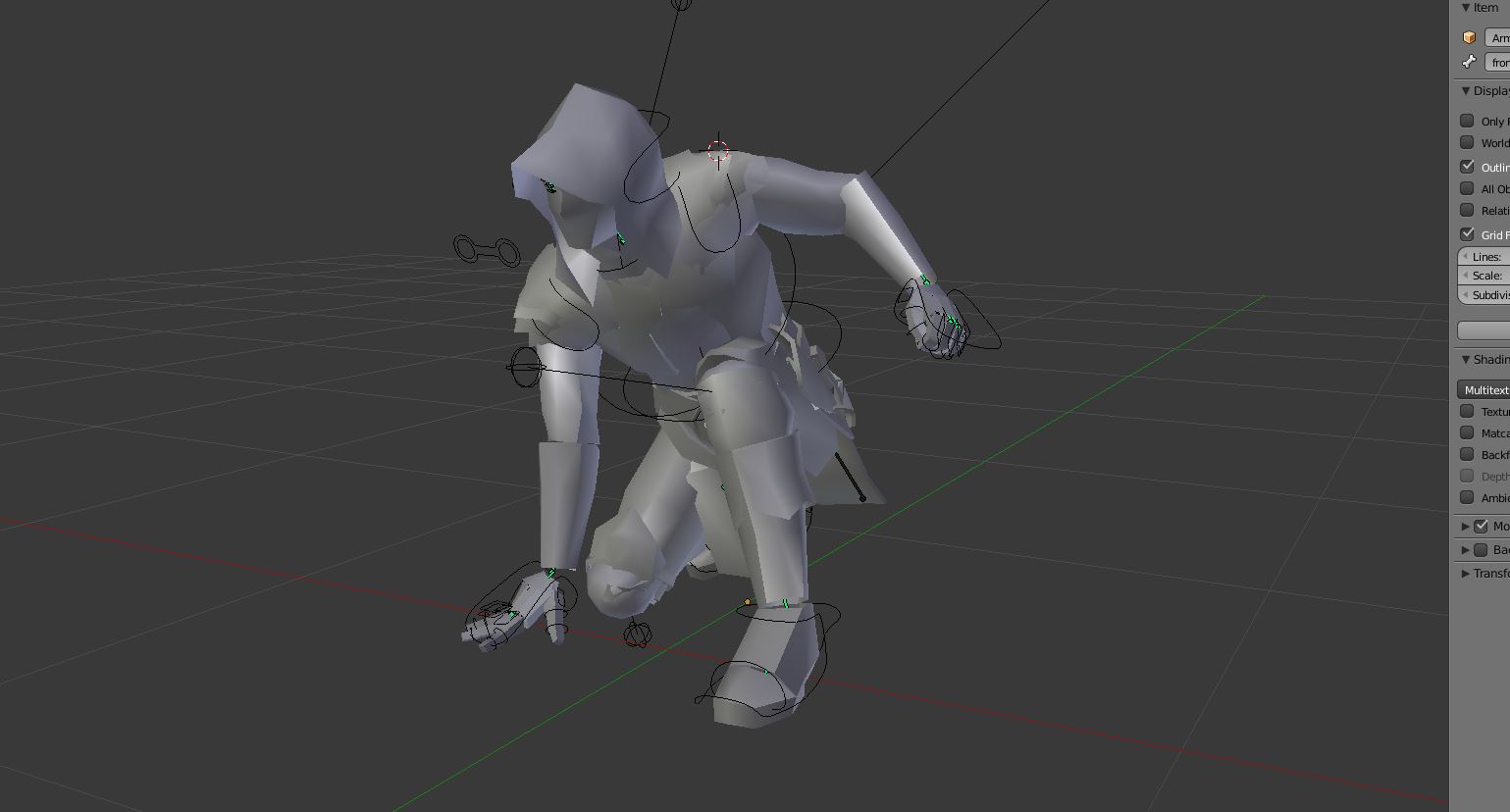Disable the Motion Tracking panel checkbox
Screen dimensions: 1510x812
click(x=1482, y=527)
